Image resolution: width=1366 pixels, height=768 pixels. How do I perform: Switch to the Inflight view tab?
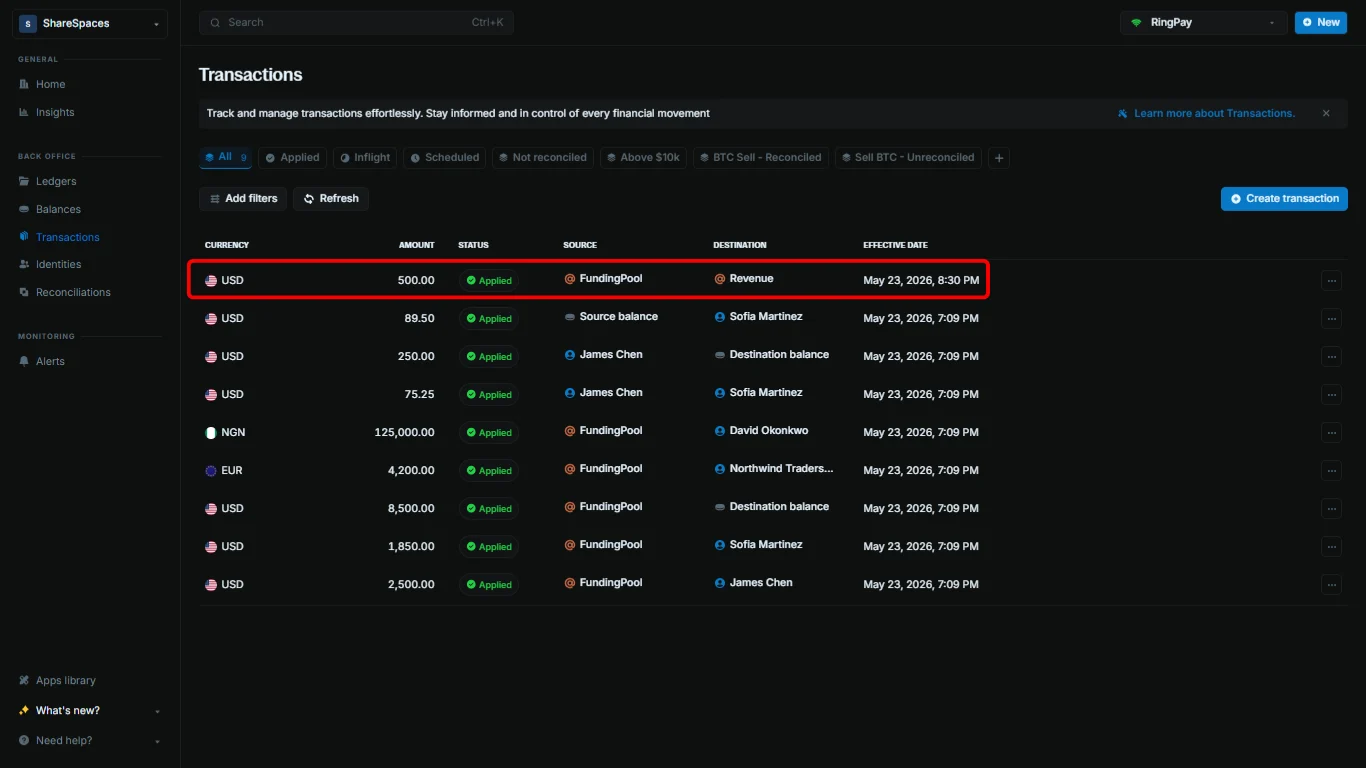(x=365, y=157)
